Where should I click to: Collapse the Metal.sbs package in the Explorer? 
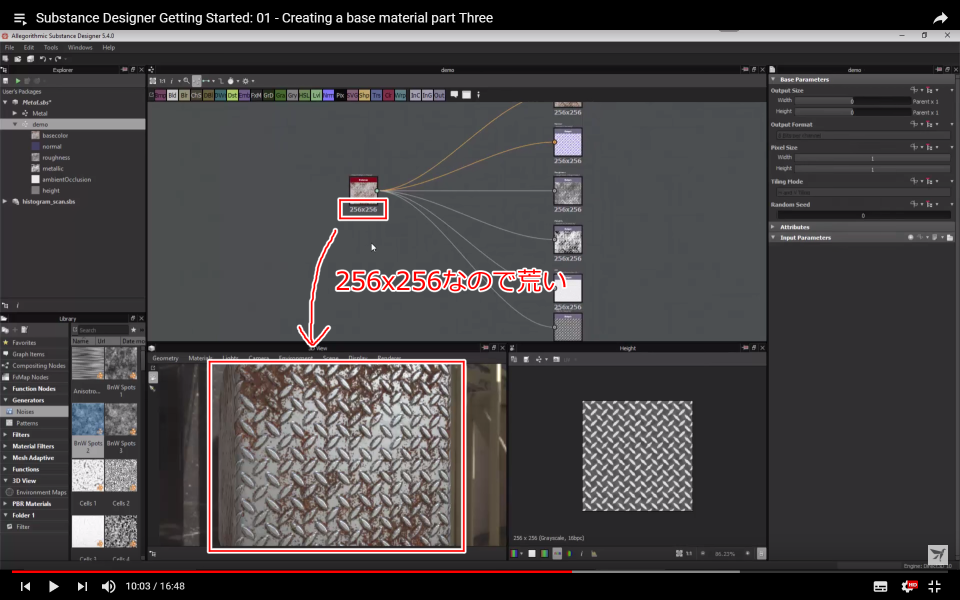(6, 102)
